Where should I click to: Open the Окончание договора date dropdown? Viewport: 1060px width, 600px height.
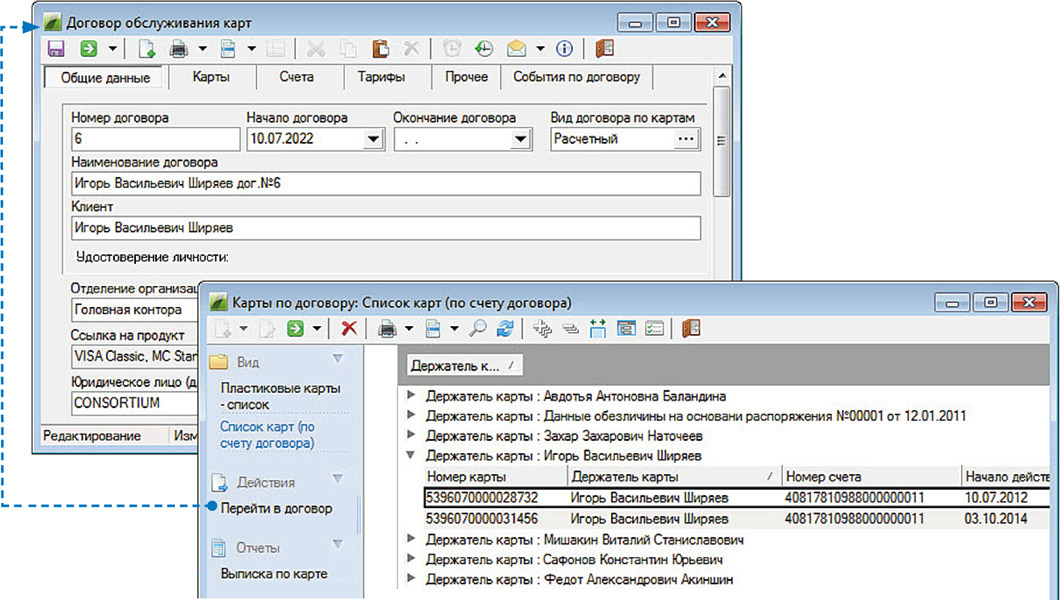click(x=519, y=140)
